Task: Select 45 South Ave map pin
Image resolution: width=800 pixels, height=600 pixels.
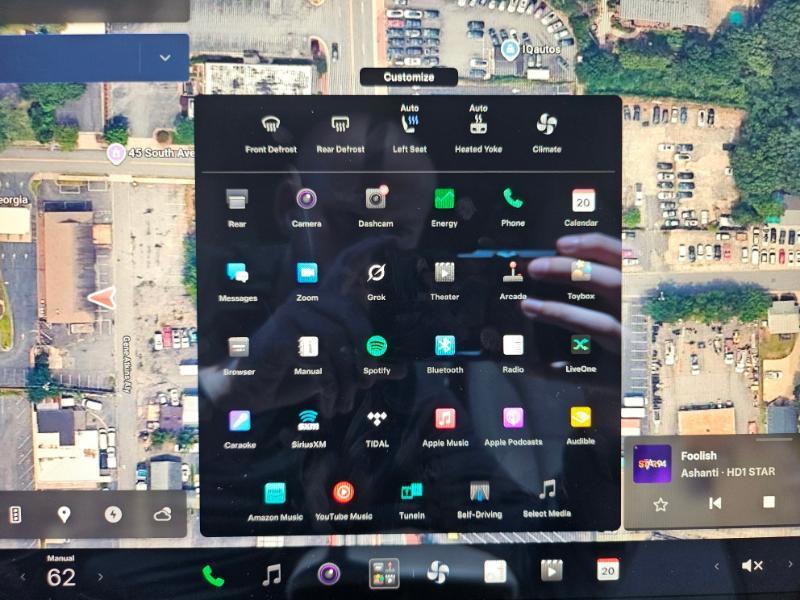Action: click(116, 153)
